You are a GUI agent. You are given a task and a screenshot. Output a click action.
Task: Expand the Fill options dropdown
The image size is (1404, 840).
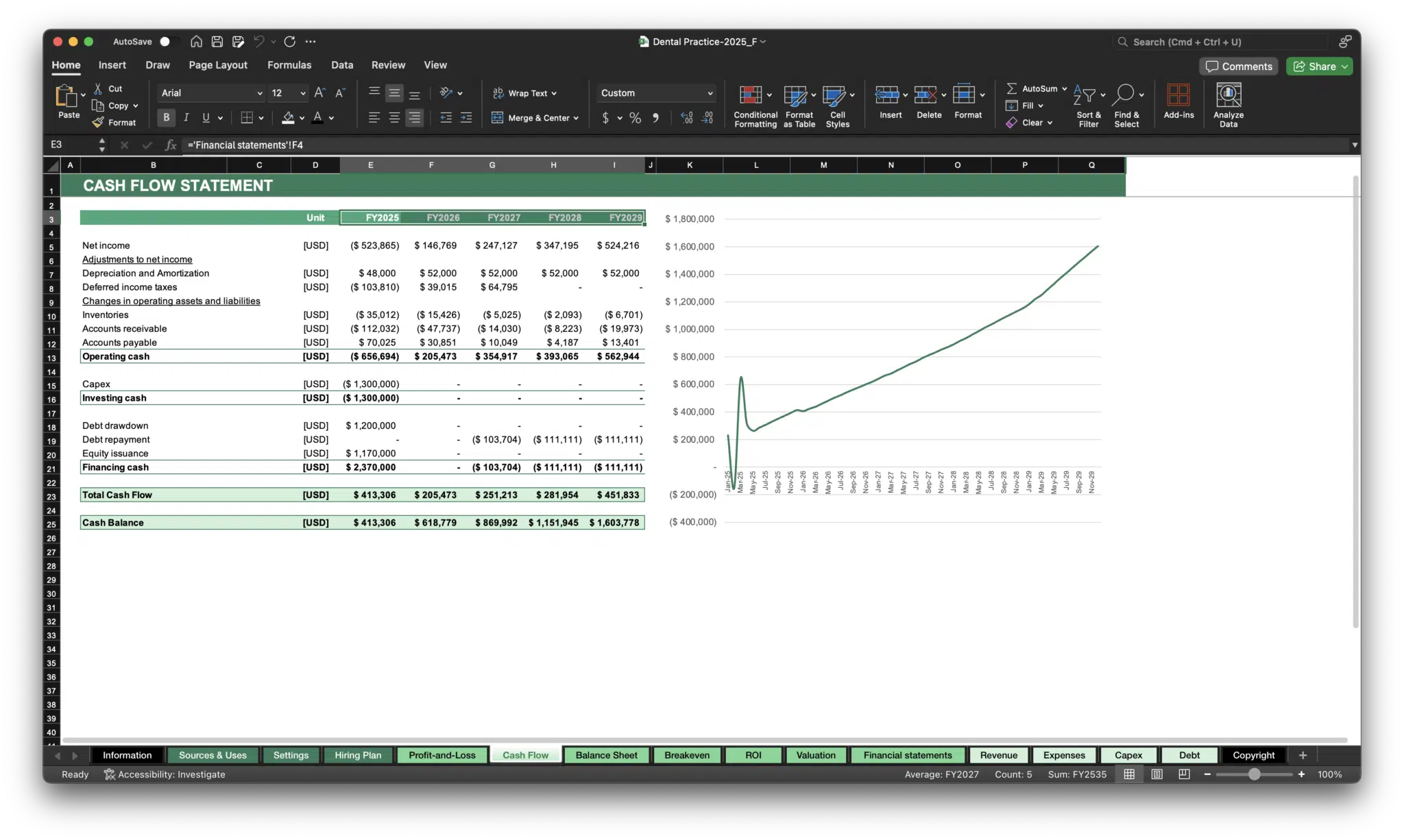tap(1039, 106)
